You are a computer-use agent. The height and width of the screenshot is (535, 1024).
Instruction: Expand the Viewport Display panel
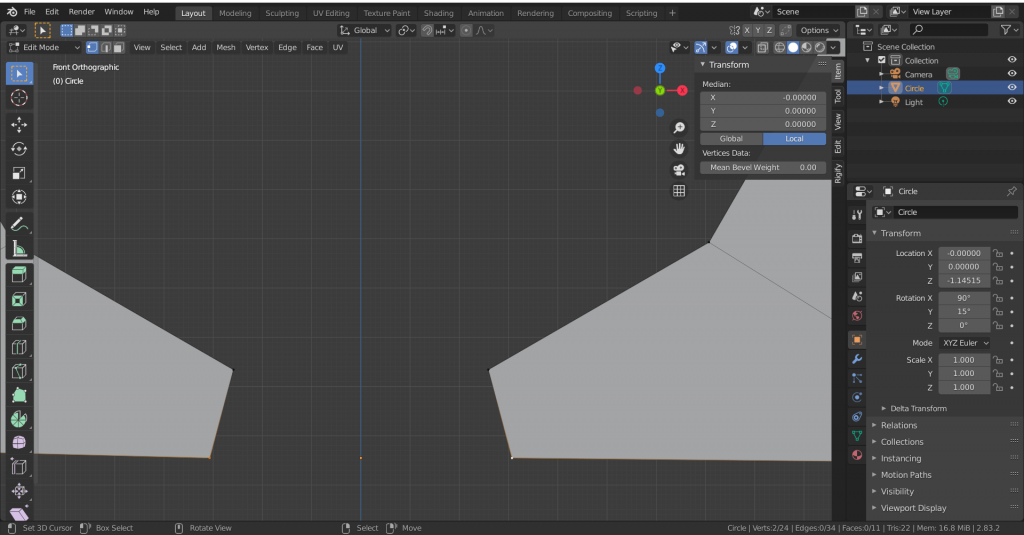pos(913,508)
